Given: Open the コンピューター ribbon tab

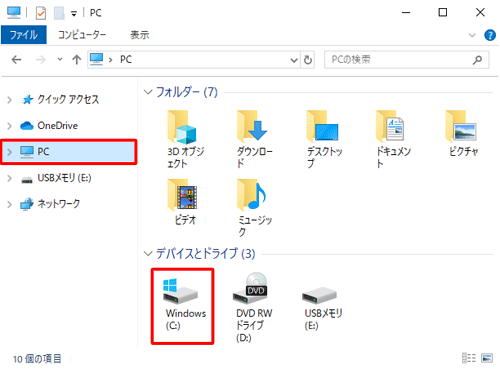Looking at the screenshot, I should [82, 35].
